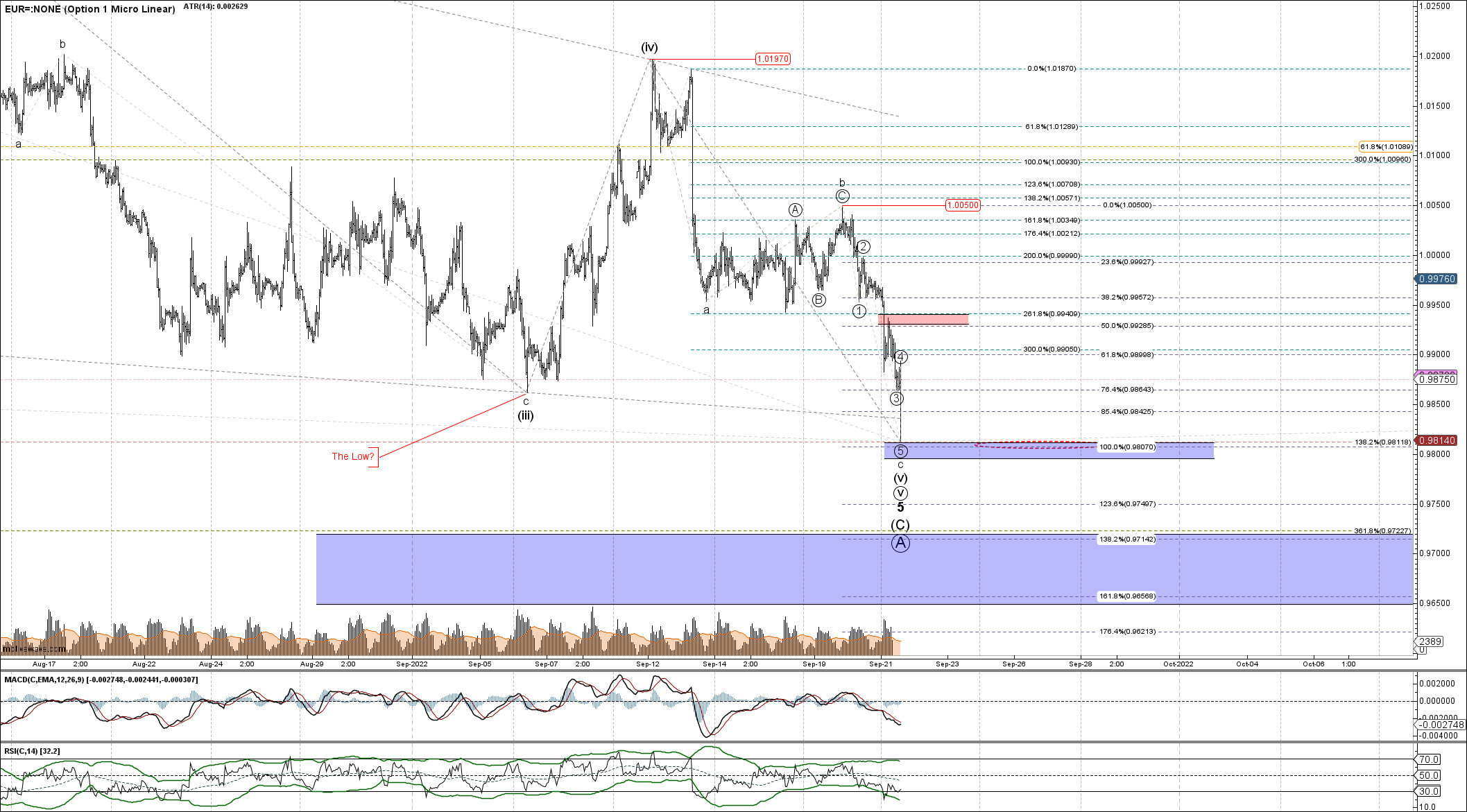Click the 0.98140 red price axis tag
The image size is (1467, 812).
(1436, 440)
